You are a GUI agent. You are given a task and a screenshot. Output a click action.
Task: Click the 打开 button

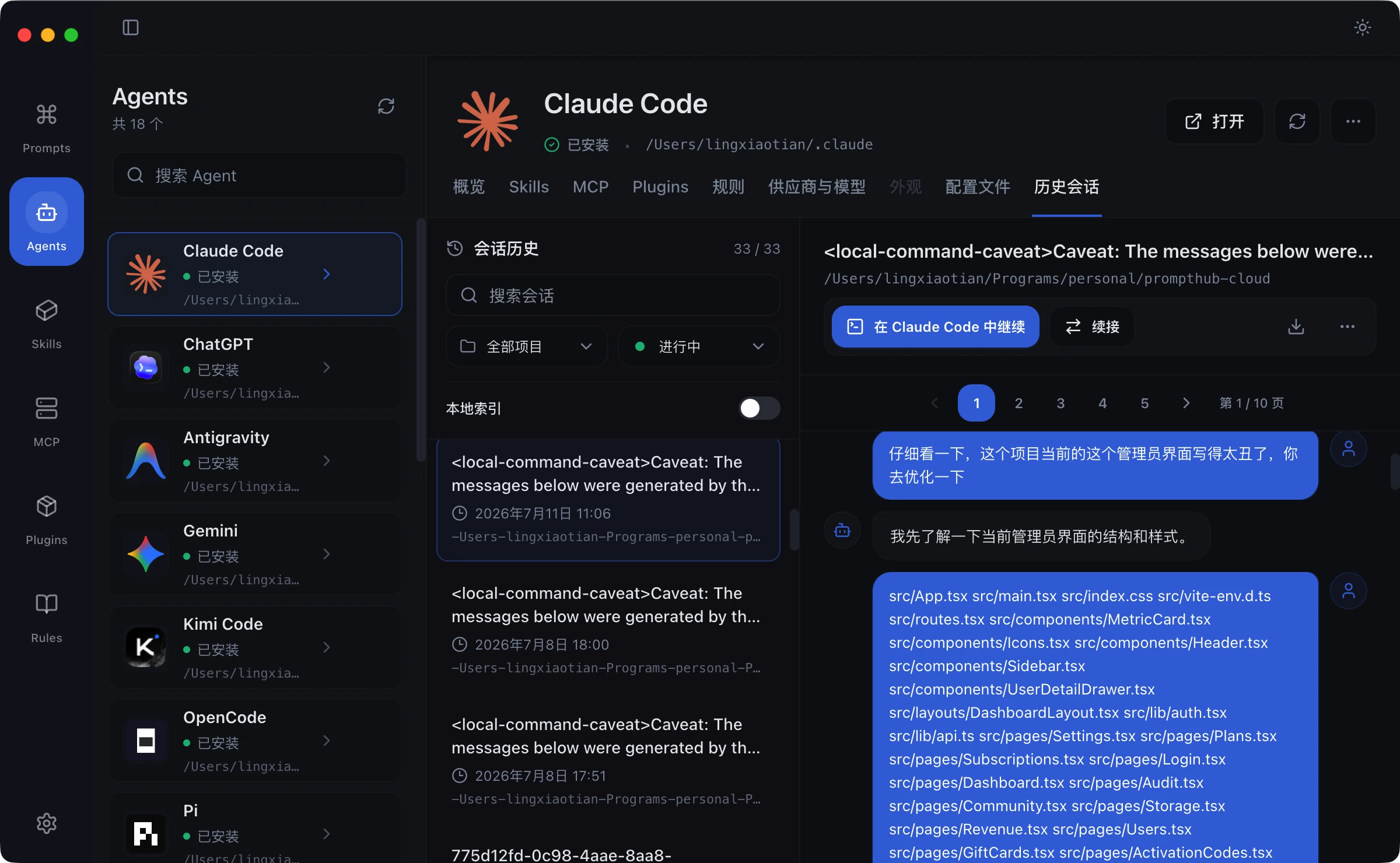click(1214, 121)
